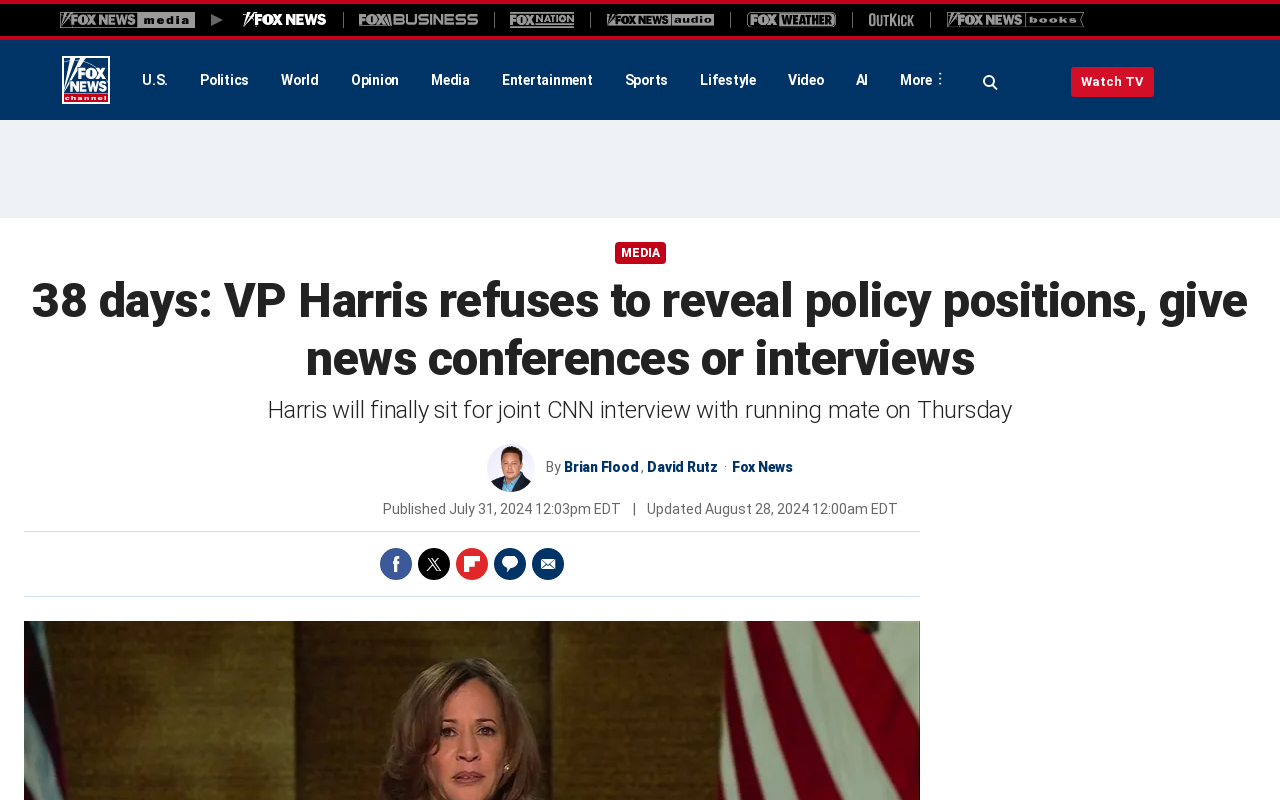Open the Fox News Channel logo home link
Image resolution: width=1280 pixels, height=800 pixels.
click(86, 80)
